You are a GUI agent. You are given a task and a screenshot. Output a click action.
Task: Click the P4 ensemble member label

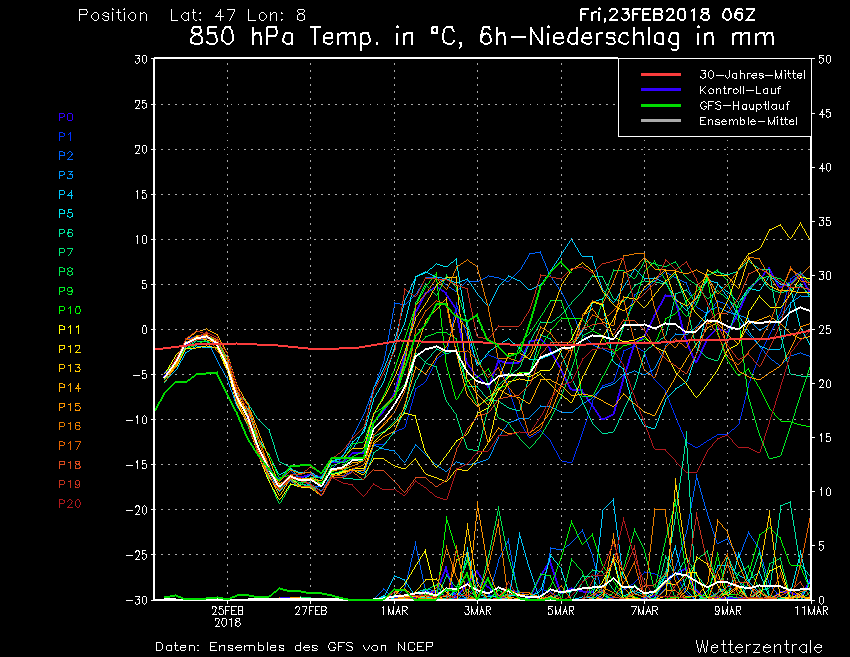pos(66,195)
